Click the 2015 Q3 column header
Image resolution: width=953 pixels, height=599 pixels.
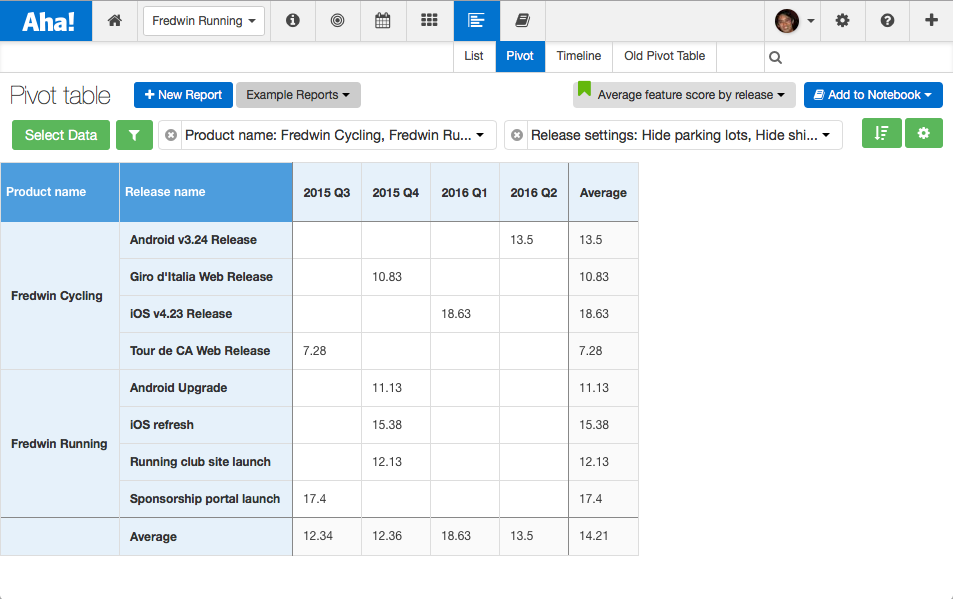(327, 193)
